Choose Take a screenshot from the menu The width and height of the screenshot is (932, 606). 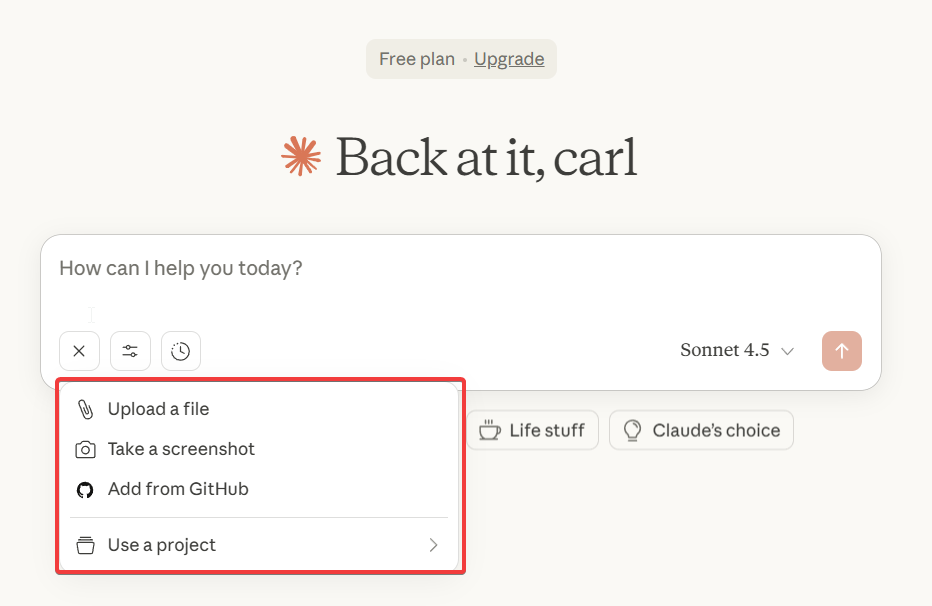click(181, 450)
